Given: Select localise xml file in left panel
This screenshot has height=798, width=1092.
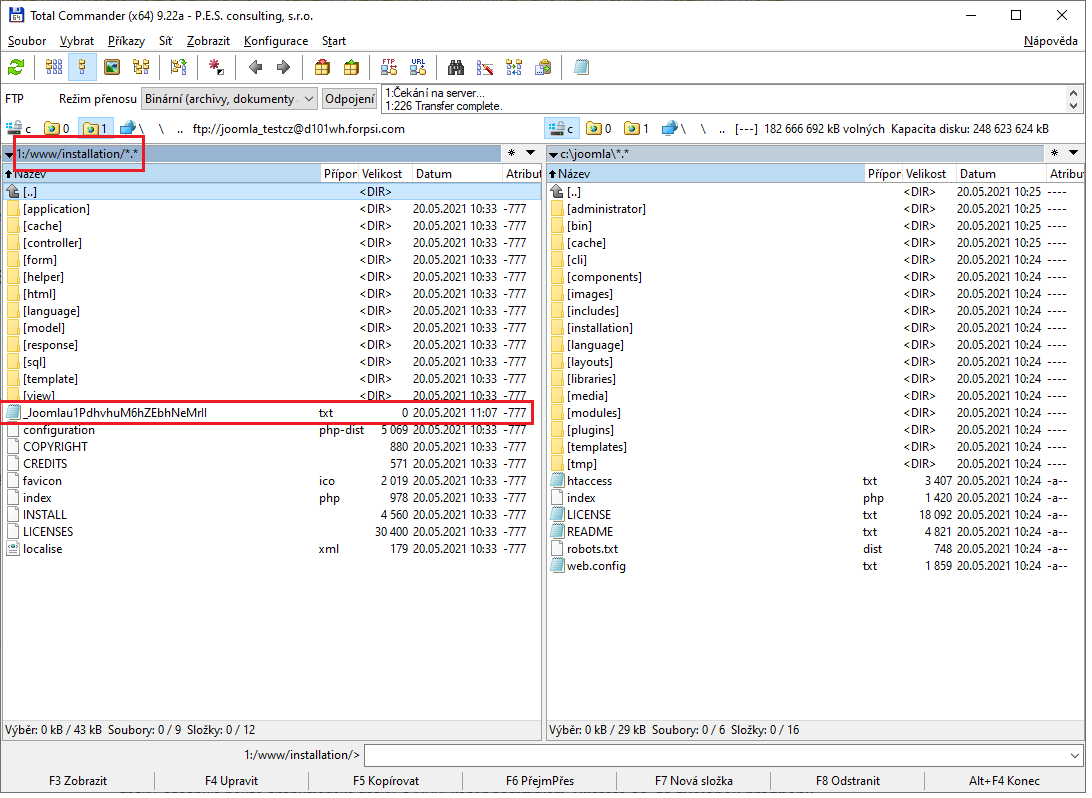Looking at the screenshot, I should tap(272, 549).
